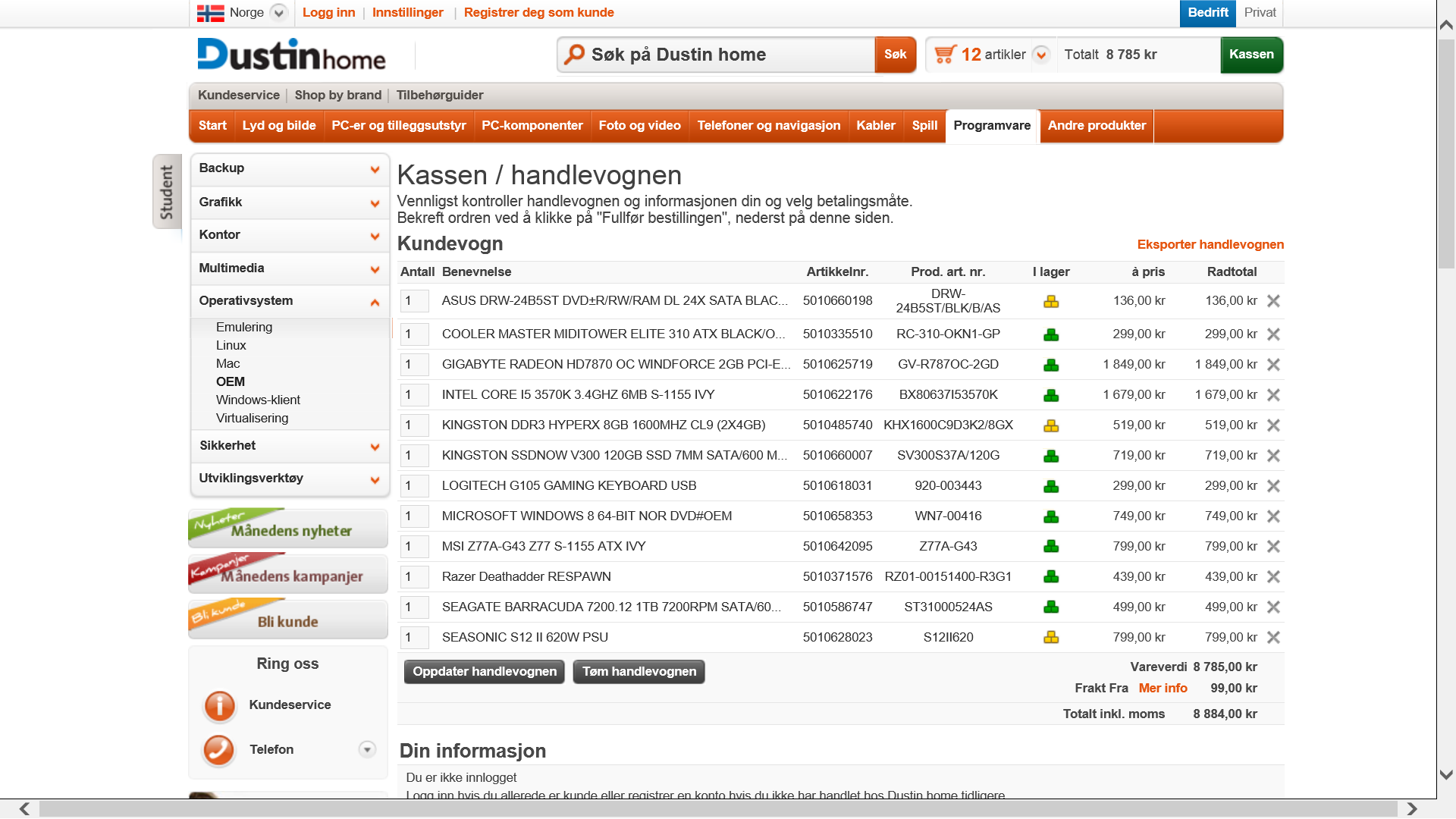Click the Logg inn link
Viewport: 1456px width, 819px height.
(x=328, y=13)
